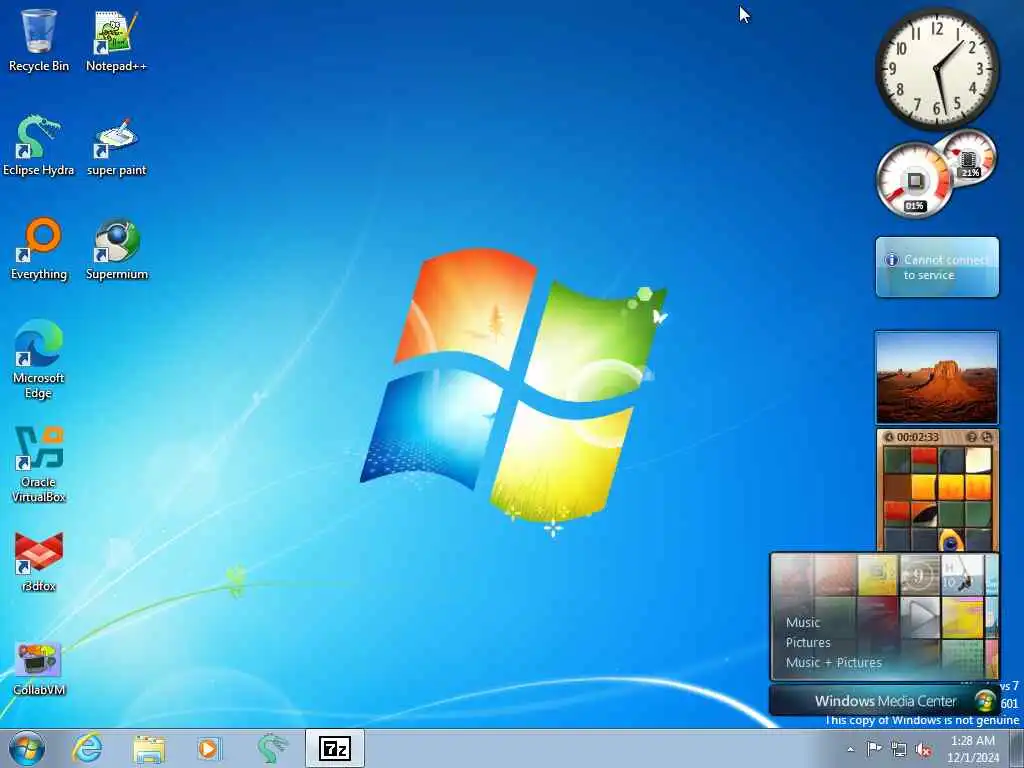1024x768 pixels.
Task: Select the Oracle VirtualBox desktop shortcut
Action: click(39, 464)
